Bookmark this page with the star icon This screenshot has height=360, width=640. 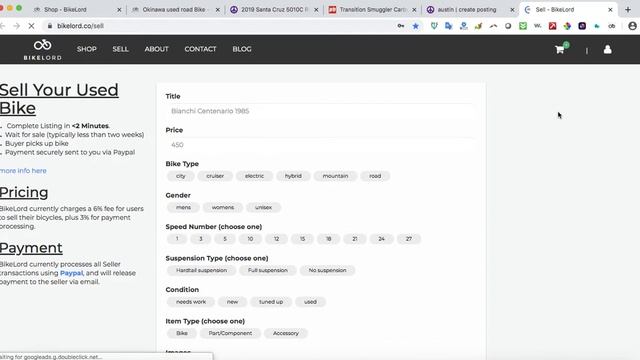(416, 26)
